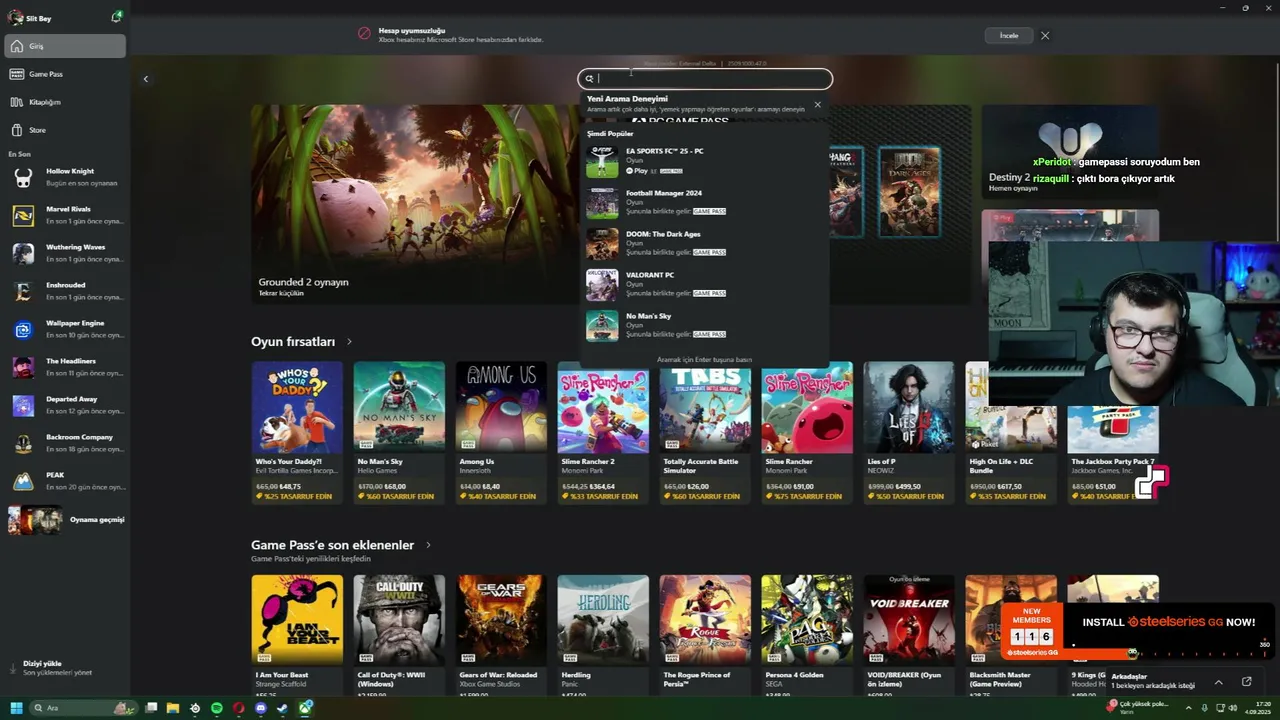Viewport: 1280px width, 720px height.
Task: Click the search magnifier icon
Action: click(589, 79)
